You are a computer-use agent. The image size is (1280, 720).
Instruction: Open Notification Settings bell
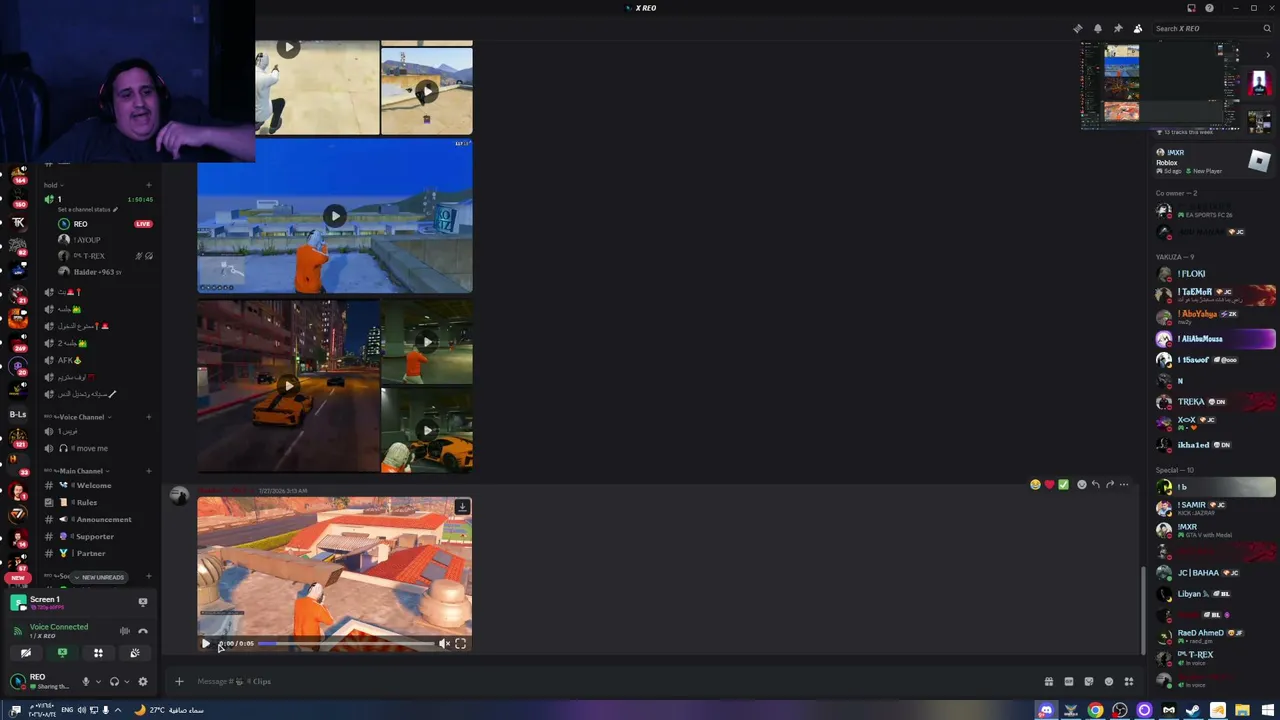click(1097, 28)
